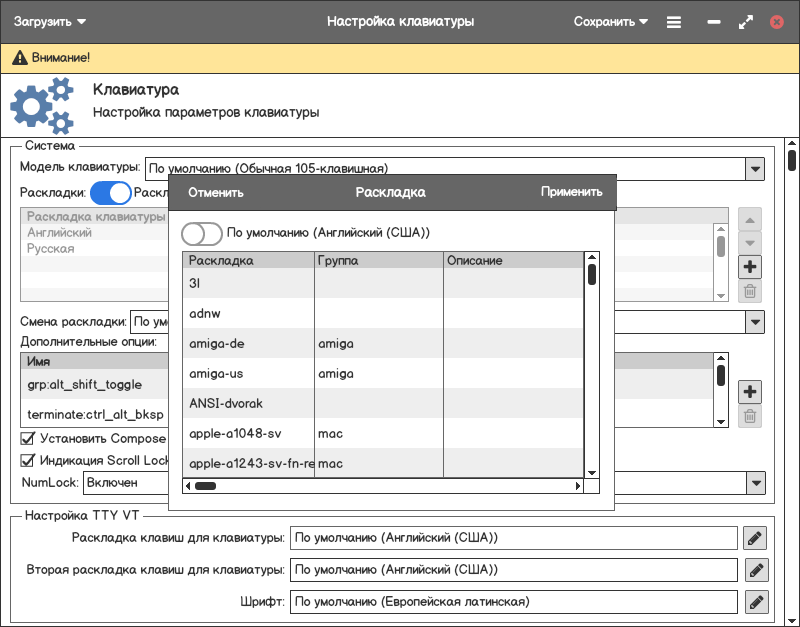The height and width of the screenshot is (627, 800).
Task: Delete layout using trash icon beside layouts list
Action: [x=750, y=292]
